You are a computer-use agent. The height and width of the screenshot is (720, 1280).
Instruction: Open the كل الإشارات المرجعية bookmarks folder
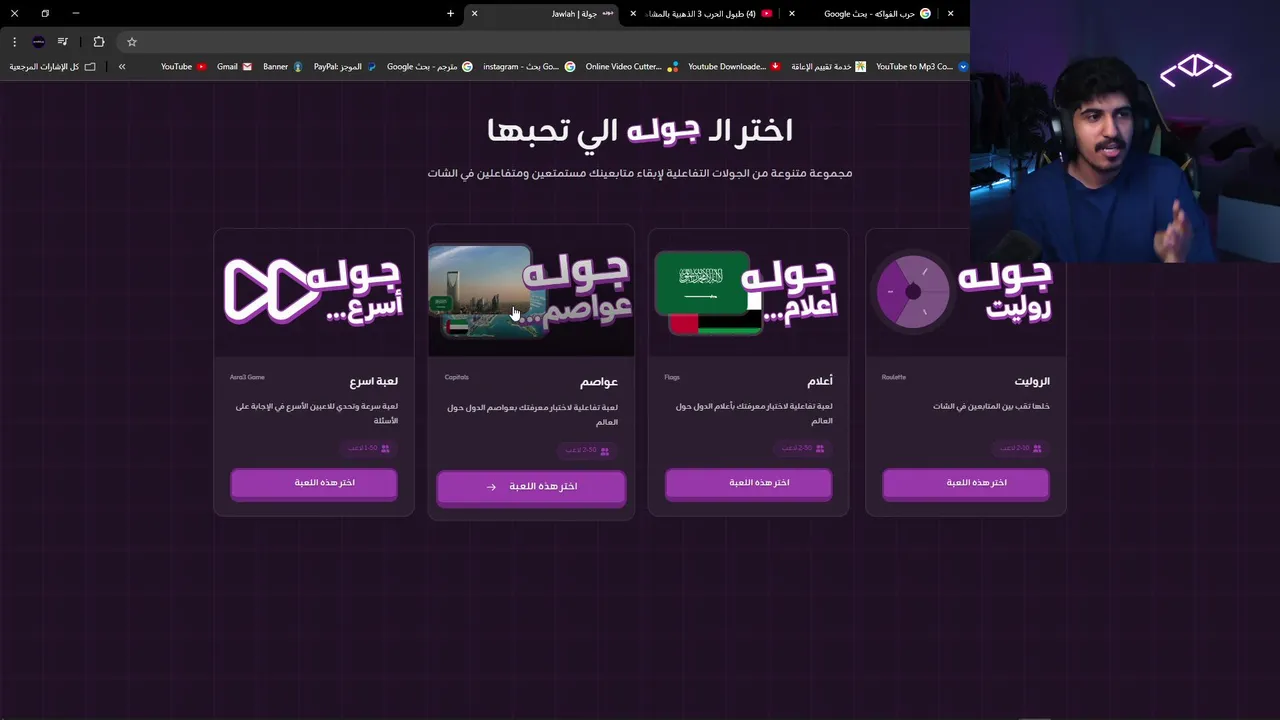[x=52, y=67]
